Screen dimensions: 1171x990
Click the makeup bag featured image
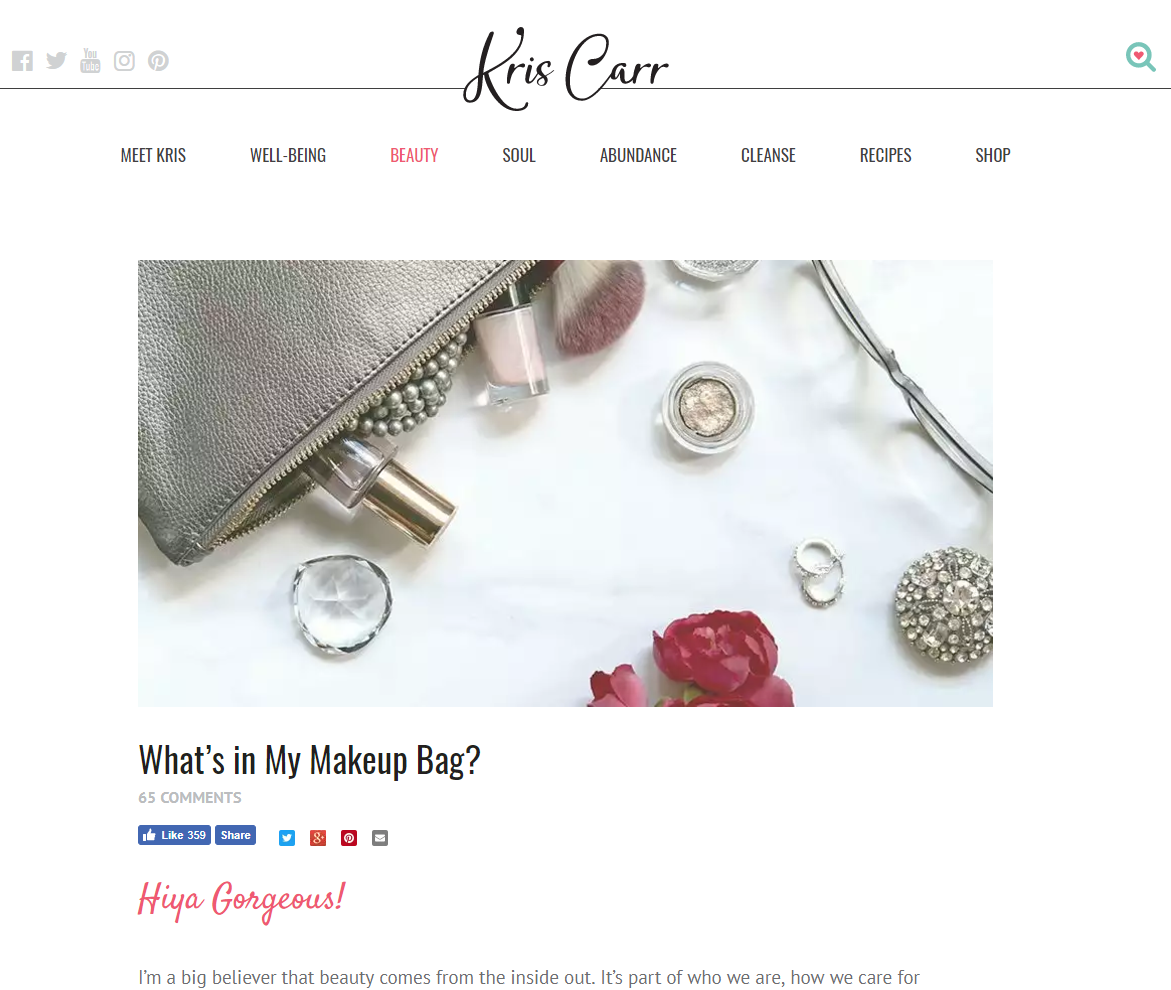coord(565,483)
